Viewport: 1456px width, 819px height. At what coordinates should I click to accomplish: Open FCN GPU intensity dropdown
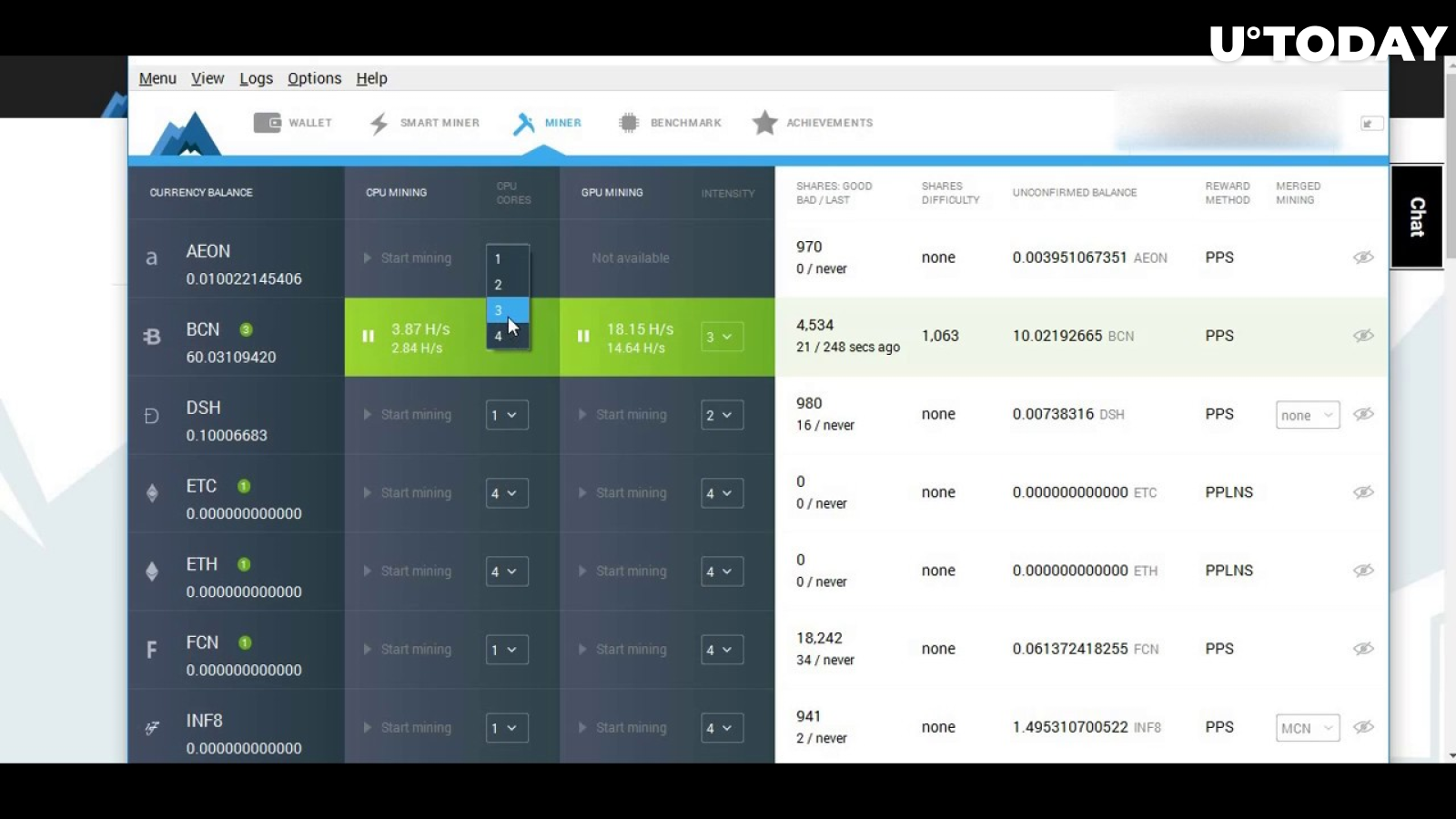click(x=722, y=650)
